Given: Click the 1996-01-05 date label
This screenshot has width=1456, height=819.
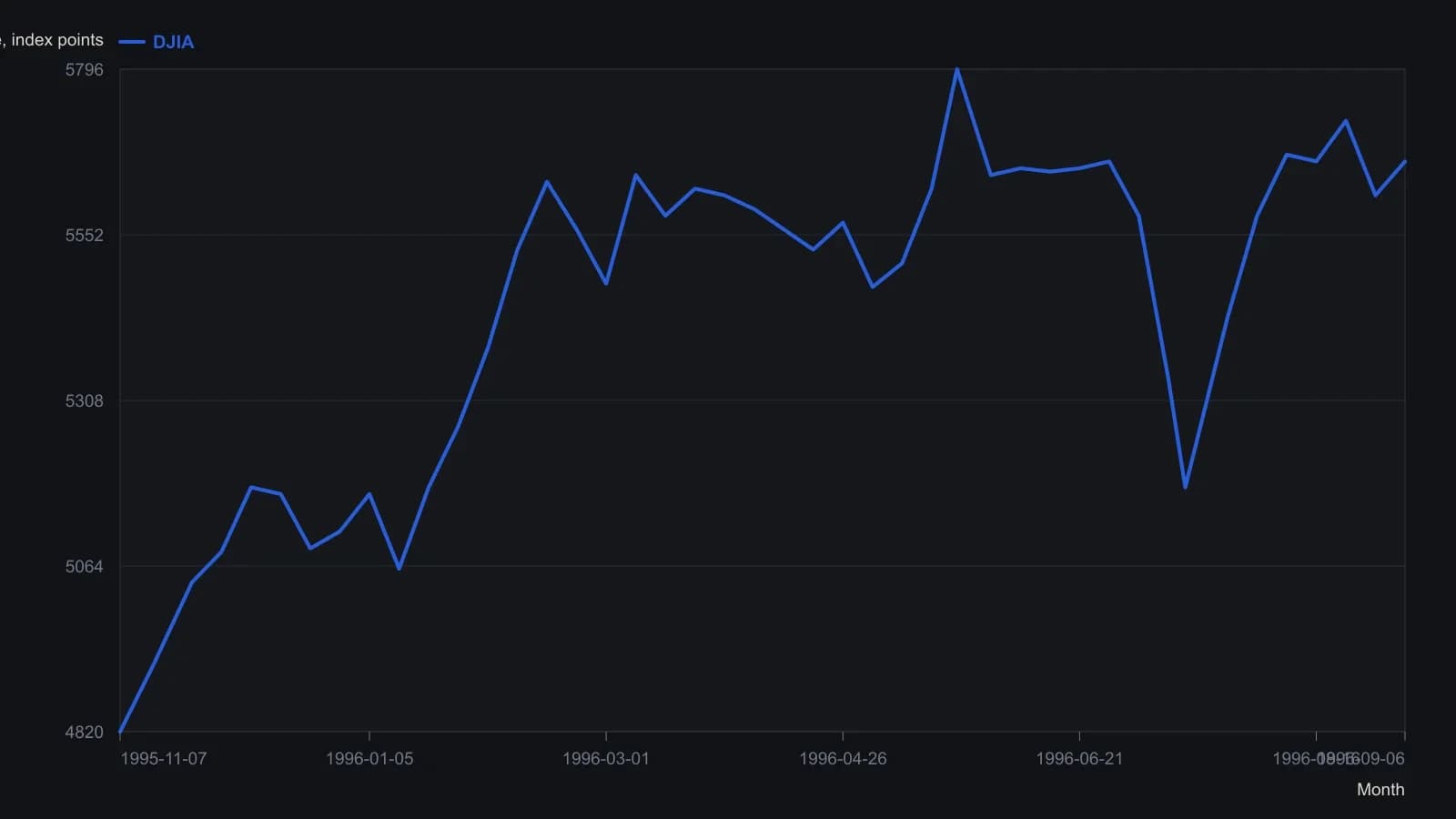Looking at the screenshot, I should coord(369,758).
